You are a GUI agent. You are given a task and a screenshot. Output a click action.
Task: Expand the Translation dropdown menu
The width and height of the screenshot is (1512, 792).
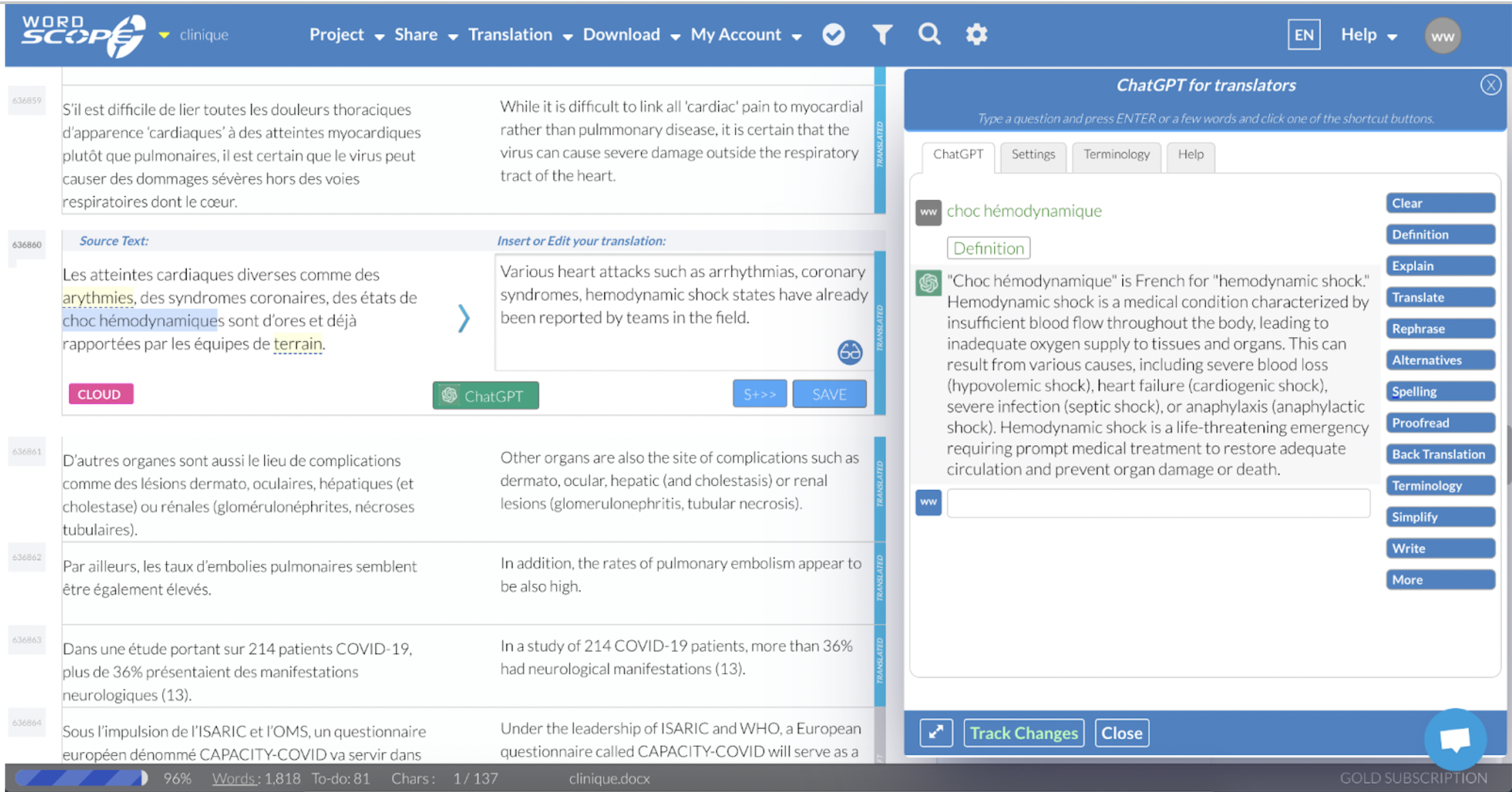pos(519,35)
